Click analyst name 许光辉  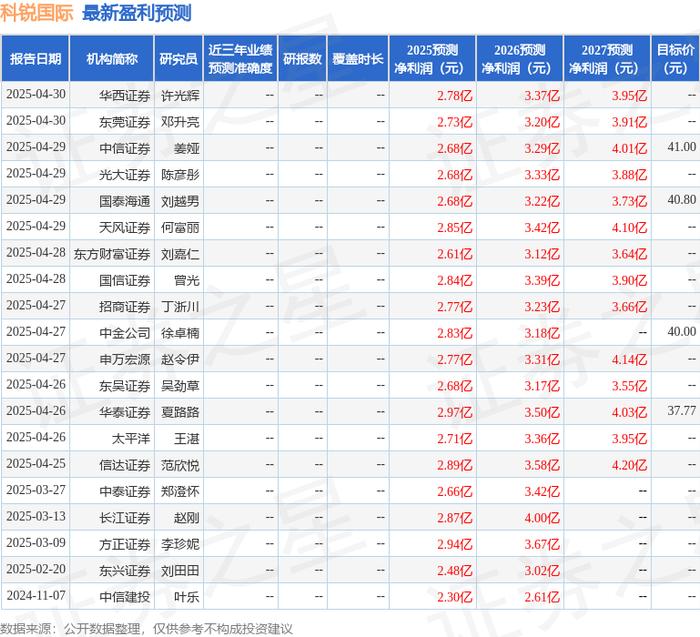click(x=180, y=96)
